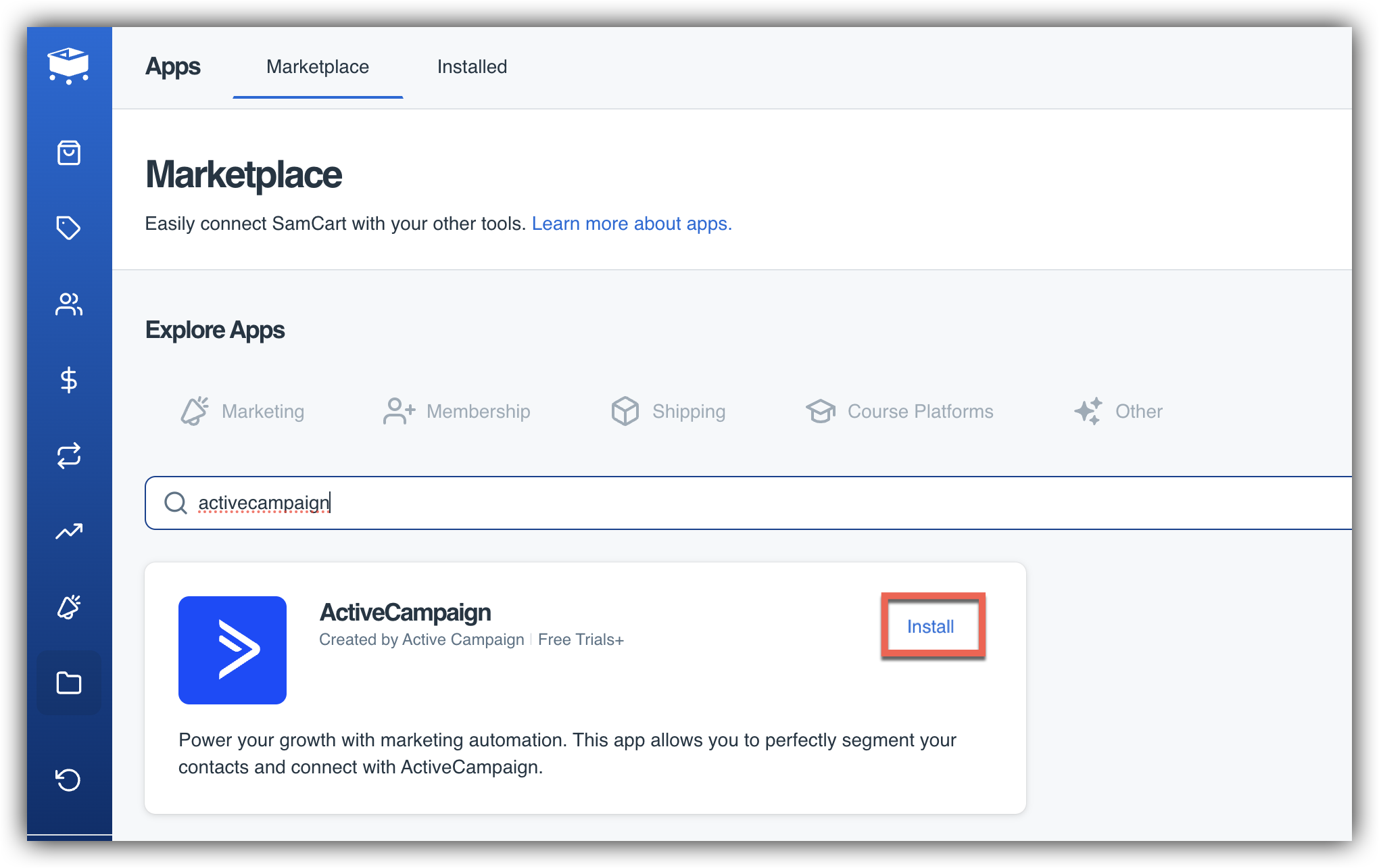
Task: Click the SamCart logo in sidebar
Action: pyautogui.click(x=68, y=66)
